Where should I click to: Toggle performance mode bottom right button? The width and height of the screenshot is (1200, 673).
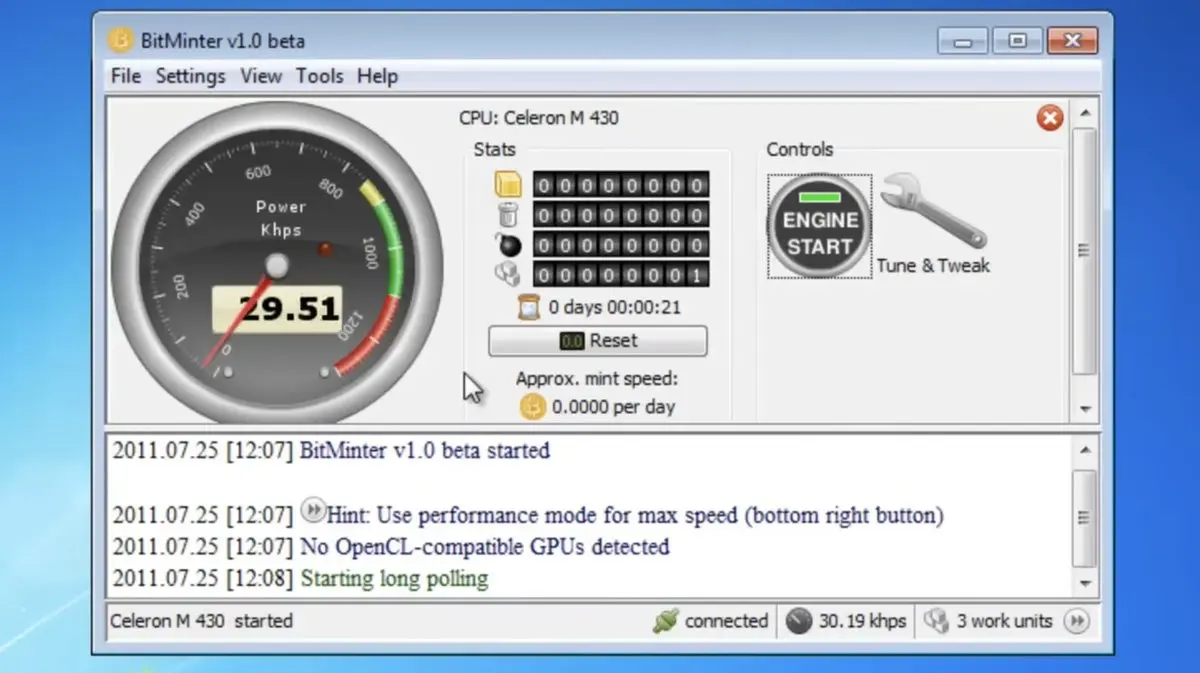1076,621
